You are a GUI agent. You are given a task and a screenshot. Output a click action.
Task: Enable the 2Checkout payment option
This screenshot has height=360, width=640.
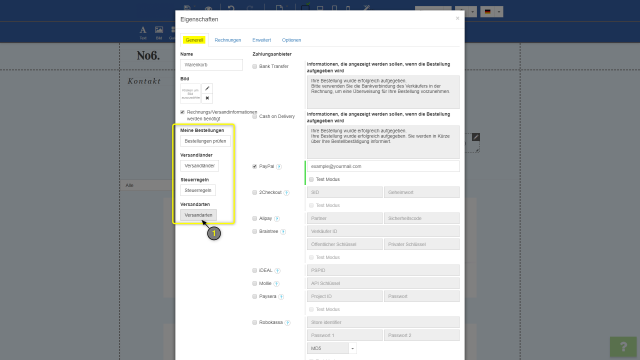click(x=255, y=192)
